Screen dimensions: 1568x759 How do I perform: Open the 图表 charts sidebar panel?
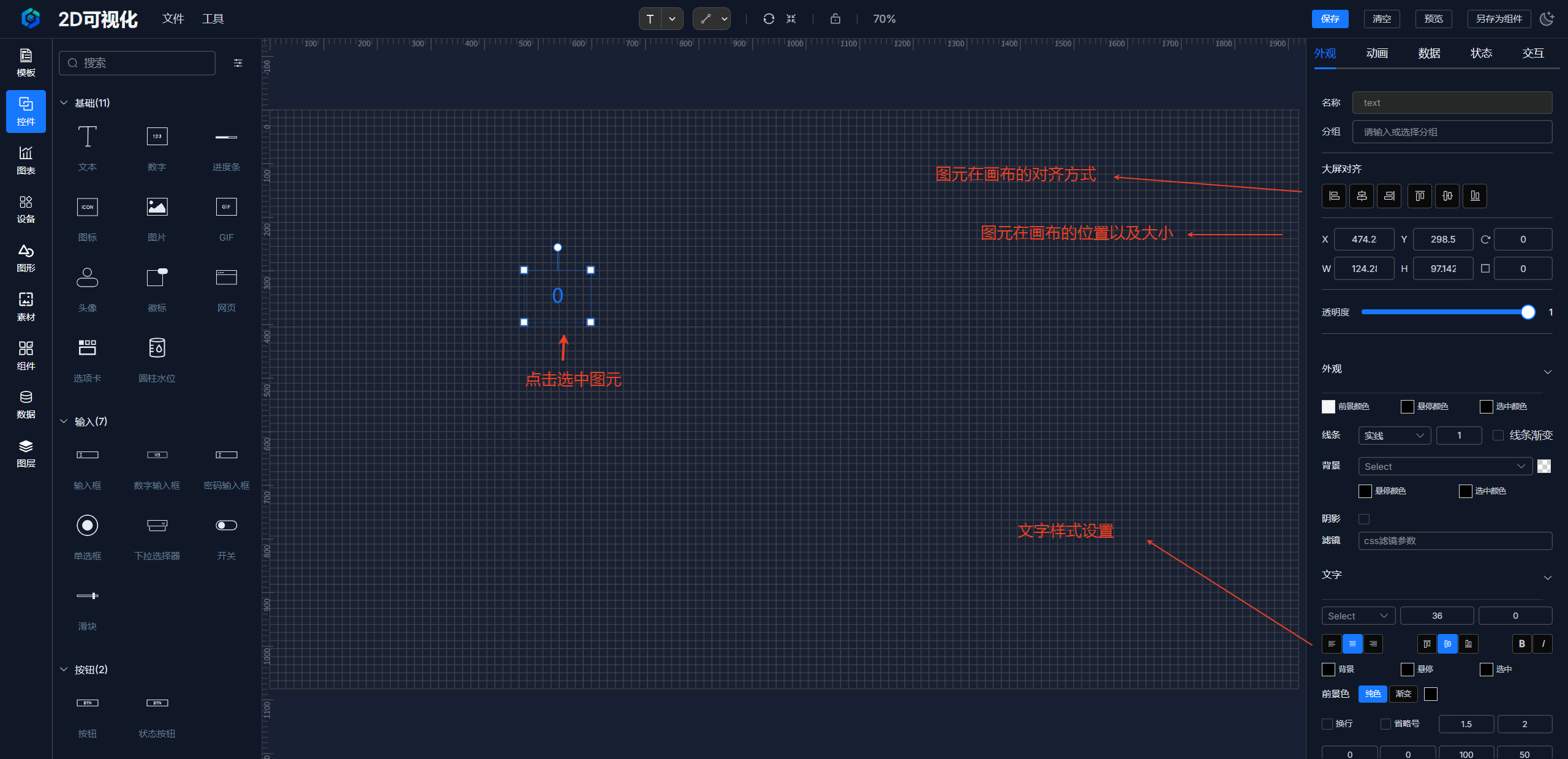26,160
